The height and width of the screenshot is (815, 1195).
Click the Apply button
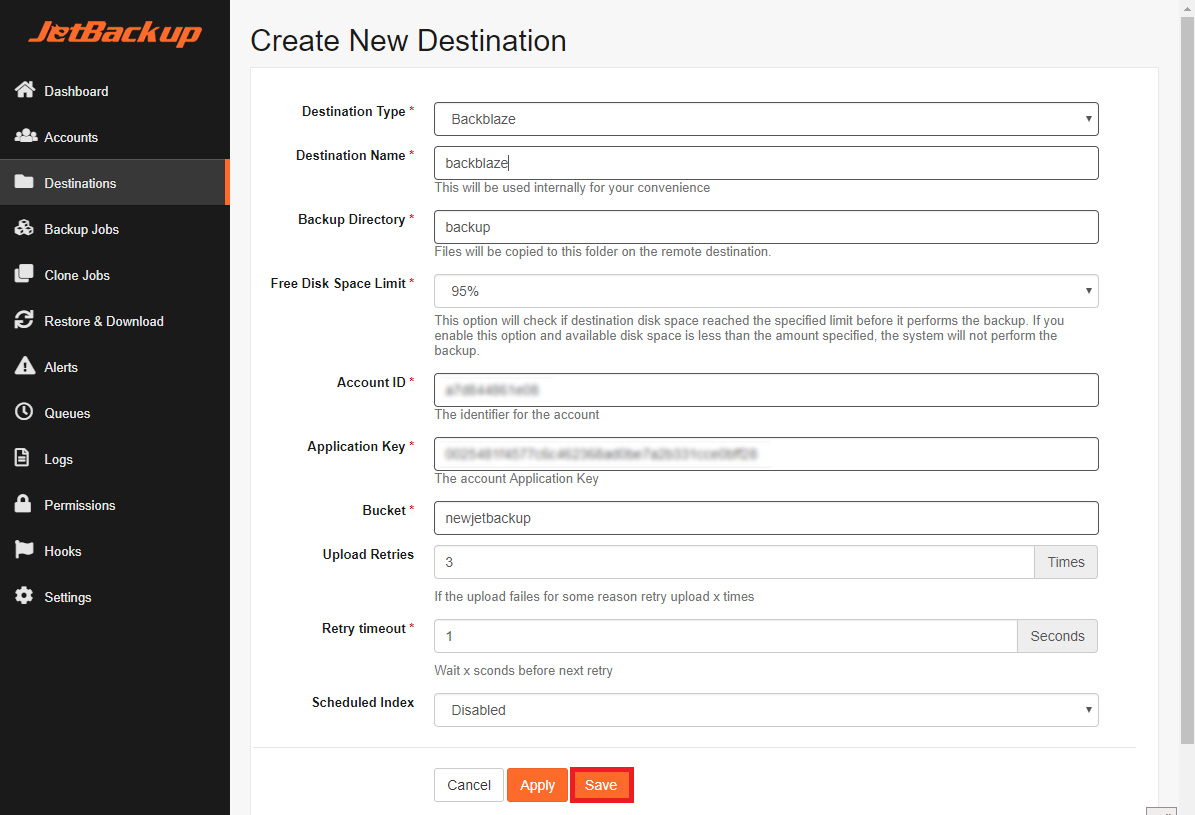(x=537, y=785)
